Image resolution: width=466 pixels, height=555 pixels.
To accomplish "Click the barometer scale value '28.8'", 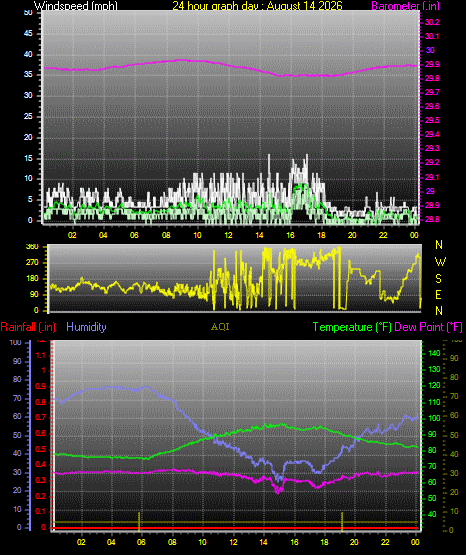I will [432, 219].
